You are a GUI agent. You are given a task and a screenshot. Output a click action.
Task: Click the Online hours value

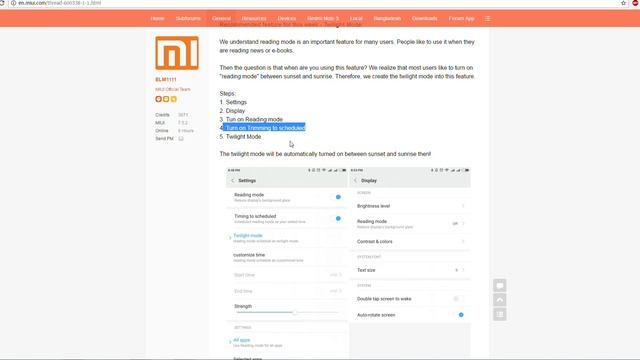click(x=186, y=131)
